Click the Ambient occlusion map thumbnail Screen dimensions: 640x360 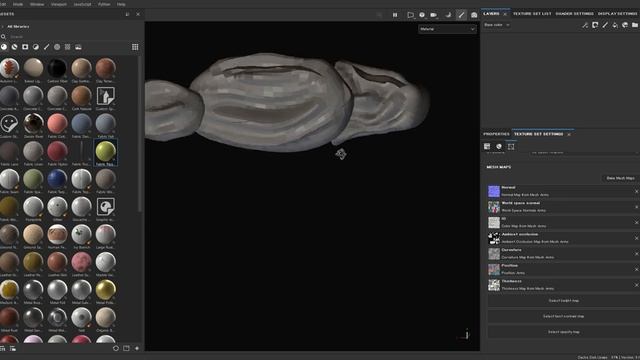pos(494,238)
